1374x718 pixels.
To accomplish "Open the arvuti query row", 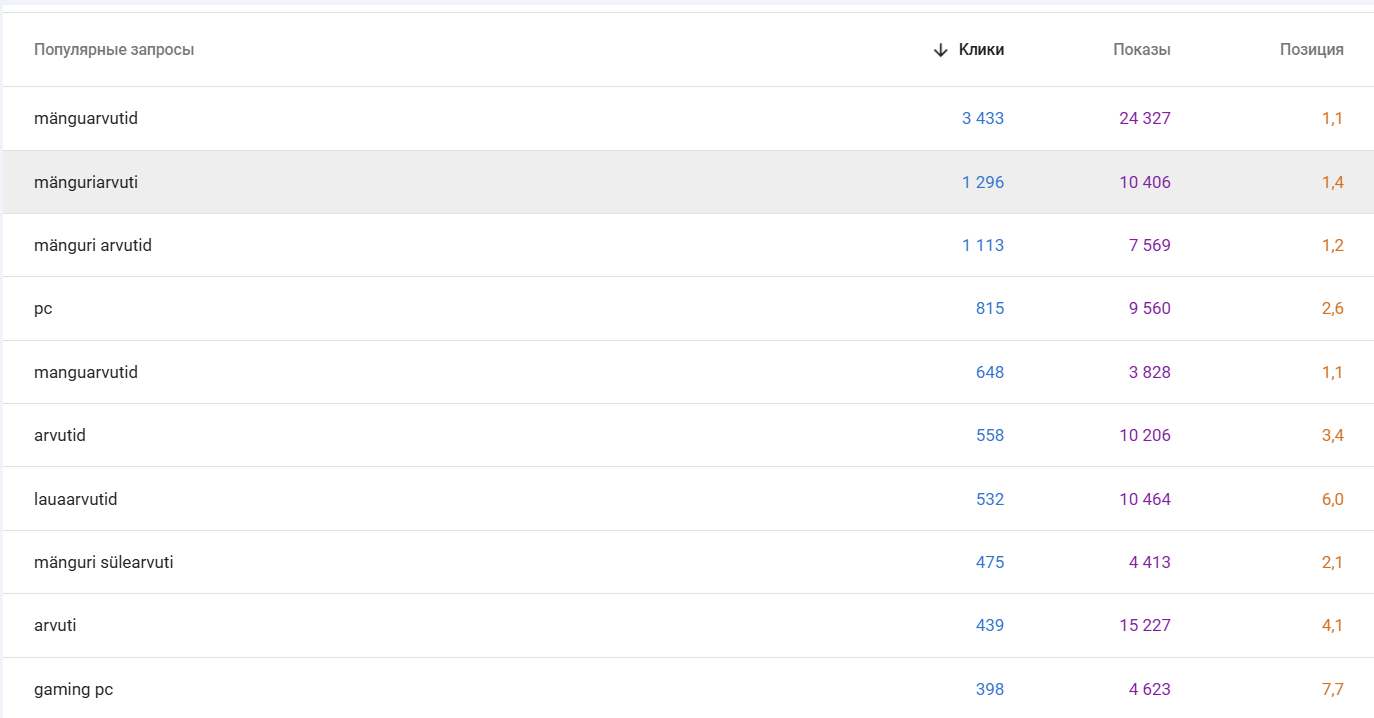I will point(55,626).
